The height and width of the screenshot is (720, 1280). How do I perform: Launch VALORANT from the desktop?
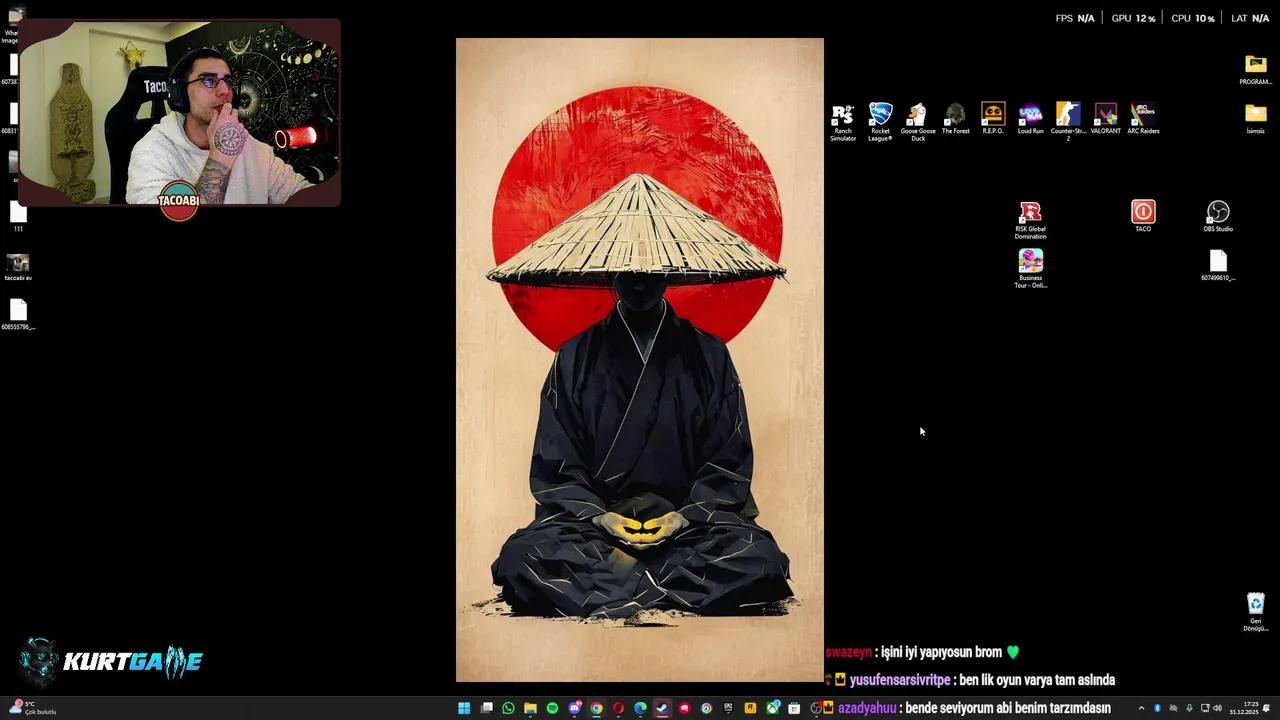click(1106, 119)
